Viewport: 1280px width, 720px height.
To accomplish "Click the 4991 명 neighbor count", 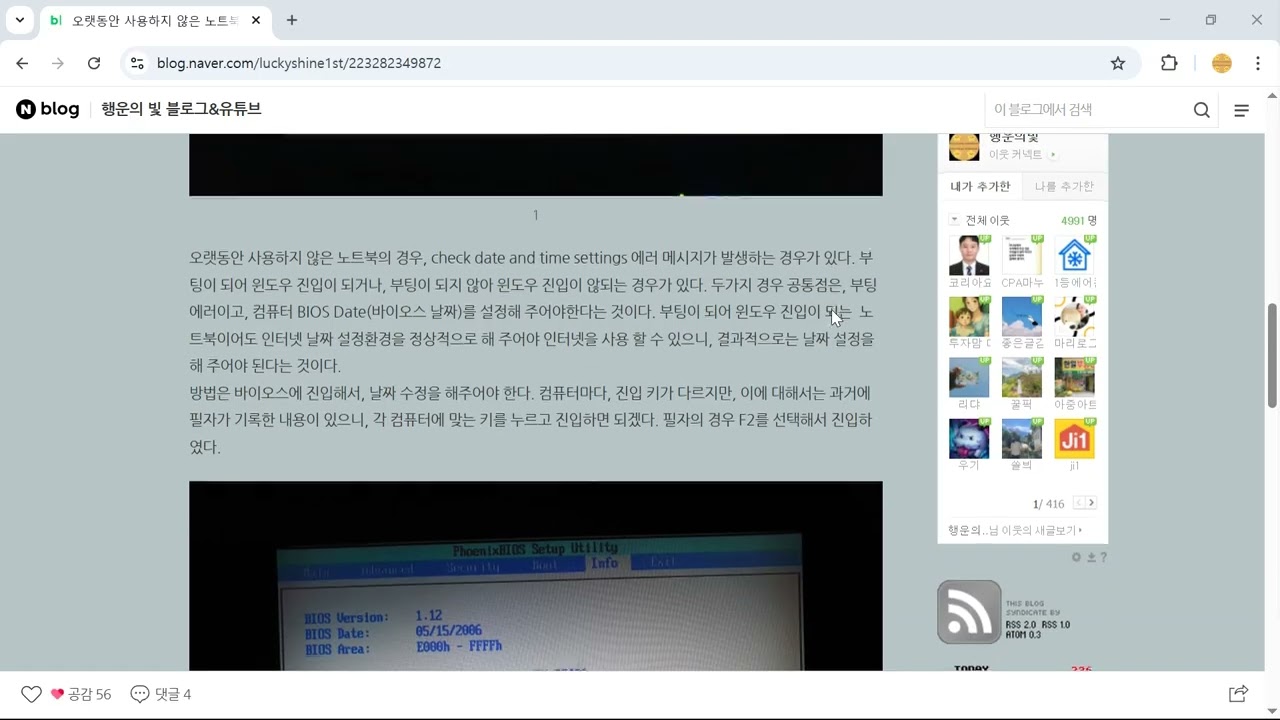I will click(1079, 220).
